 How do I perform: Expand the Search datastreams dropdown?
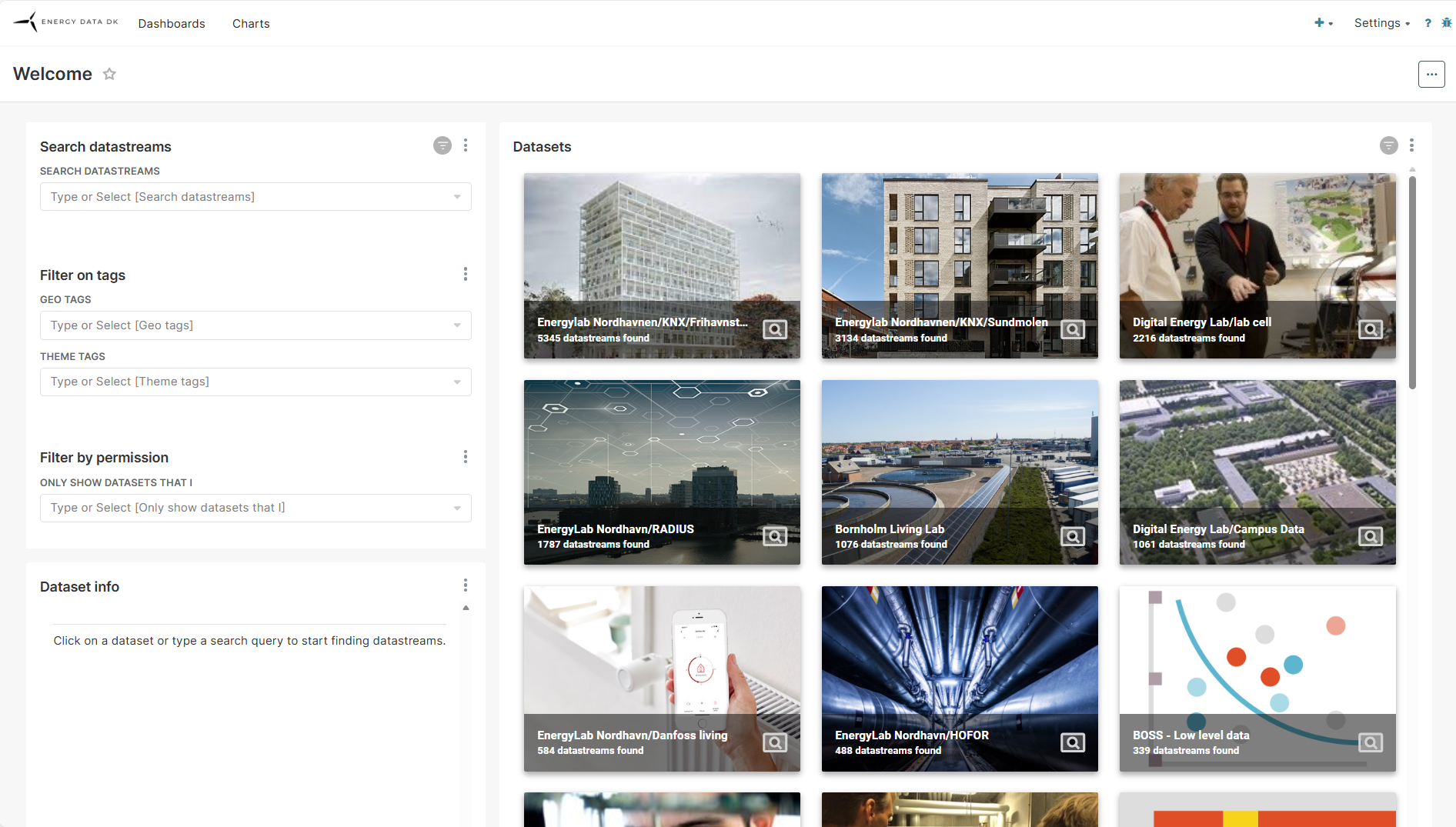point(457,197)
